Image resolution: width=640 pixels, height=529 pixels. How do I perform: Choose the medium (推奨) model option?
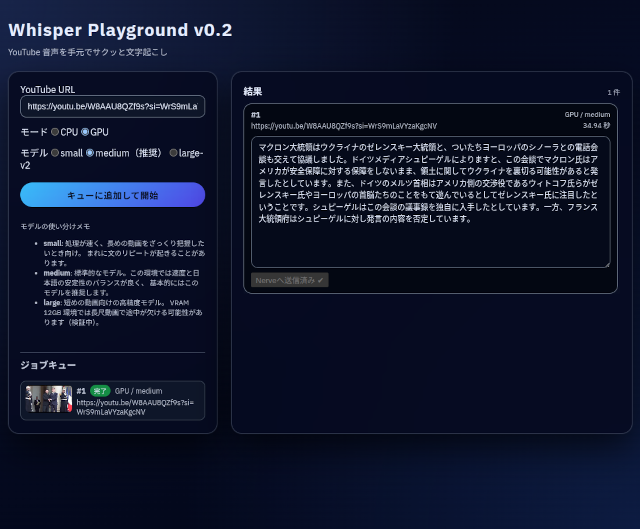(90, 153)
